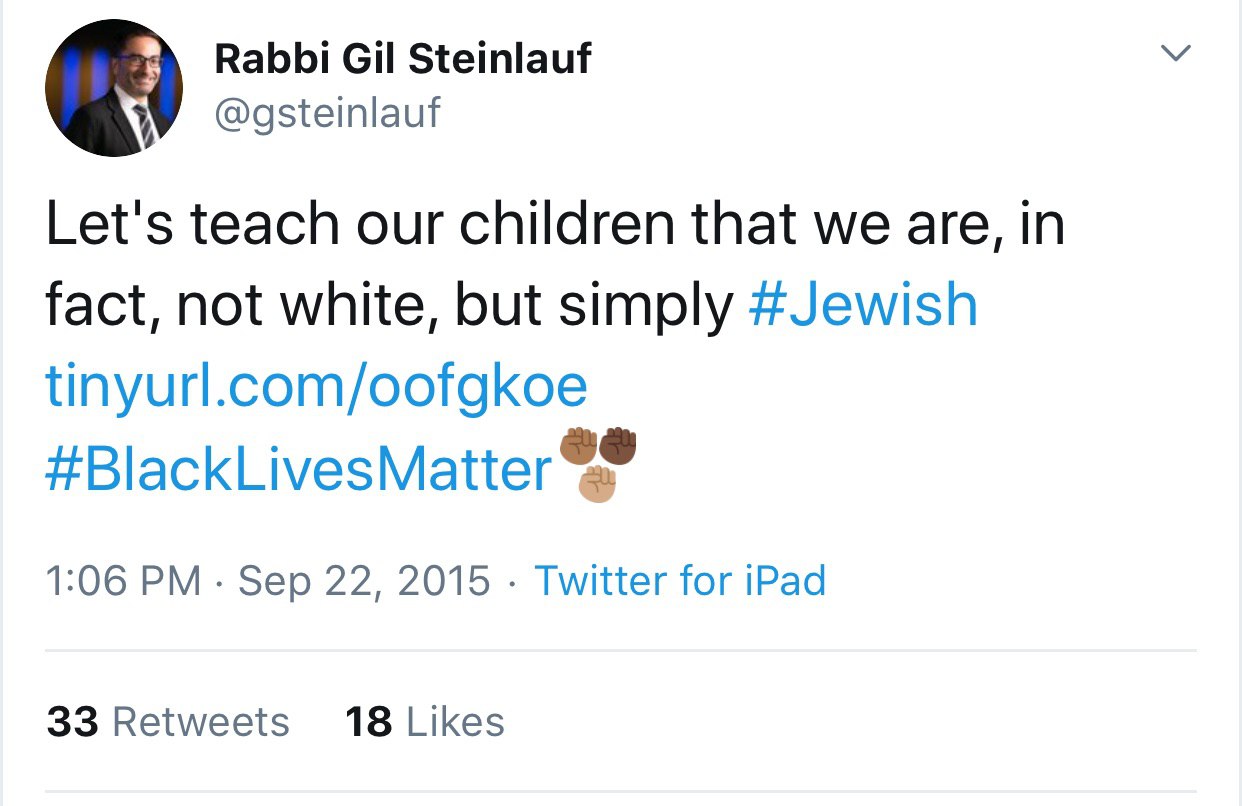
Task: Click the light-skinned raised fist emoji
Action: pyautogui.click(x=598, y=485)
